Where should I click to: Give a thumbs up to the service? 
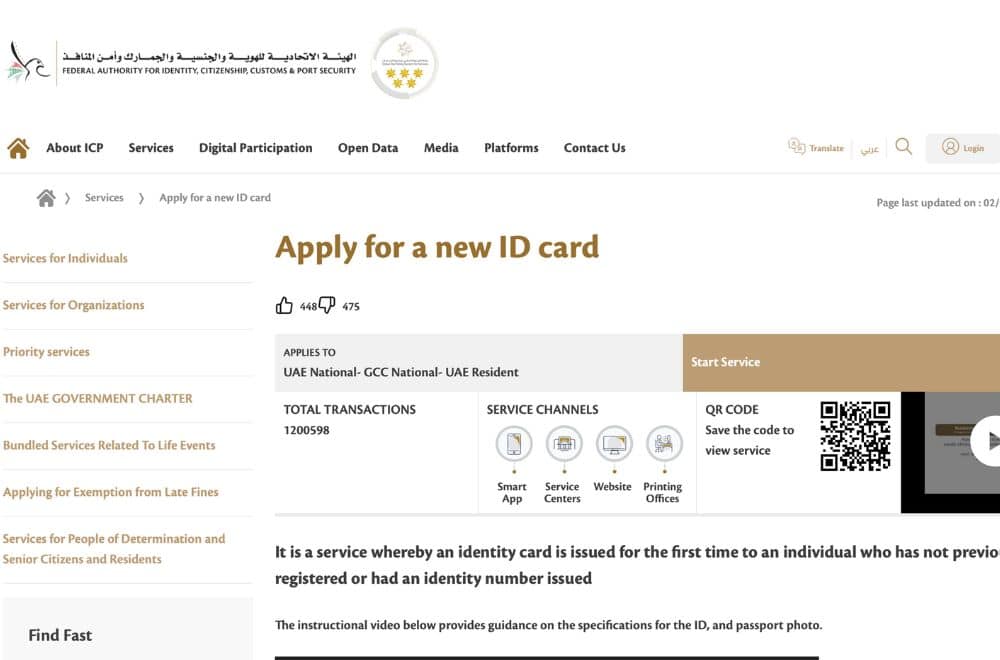[x=285, y=304]
